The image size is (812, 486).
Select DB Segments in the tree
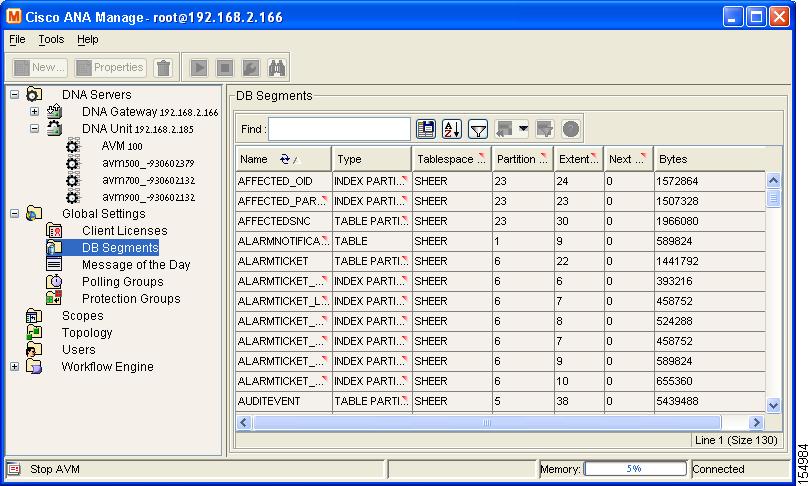120,248
